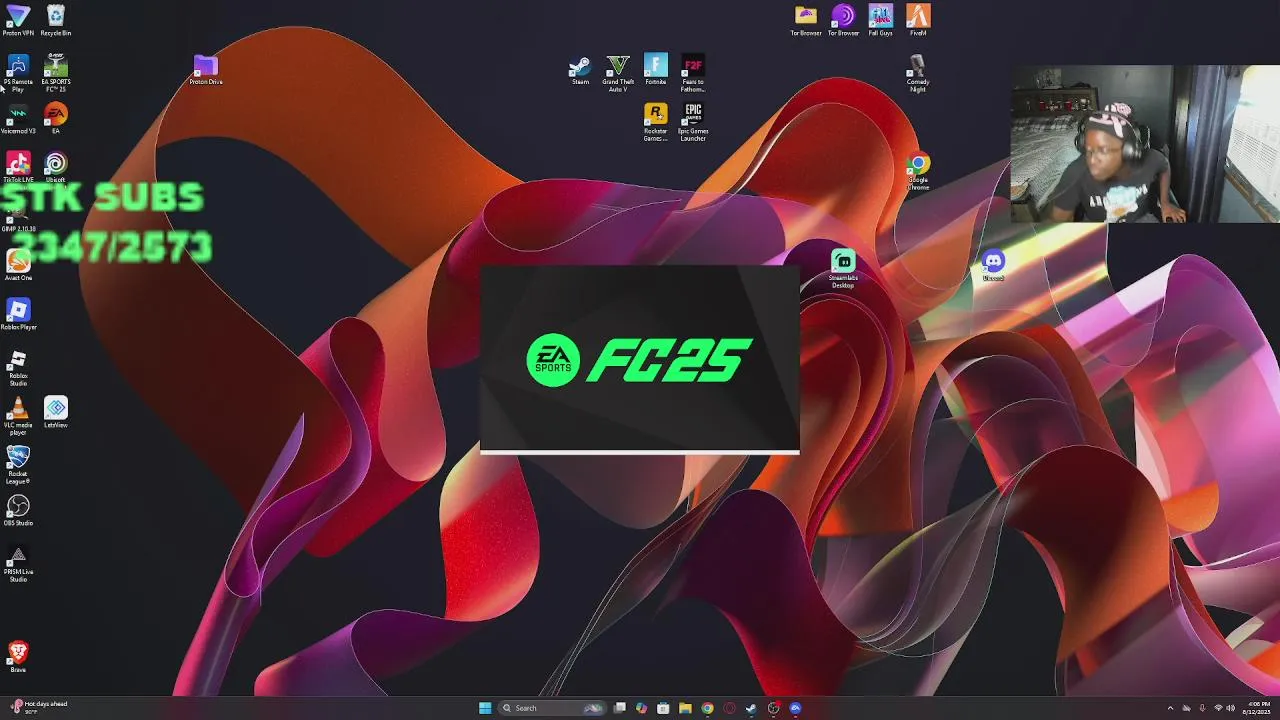Open the Proton Drive folder
Image resolution: width=1280 pixels, height=720 pixels.
click(x=206, y=69)
